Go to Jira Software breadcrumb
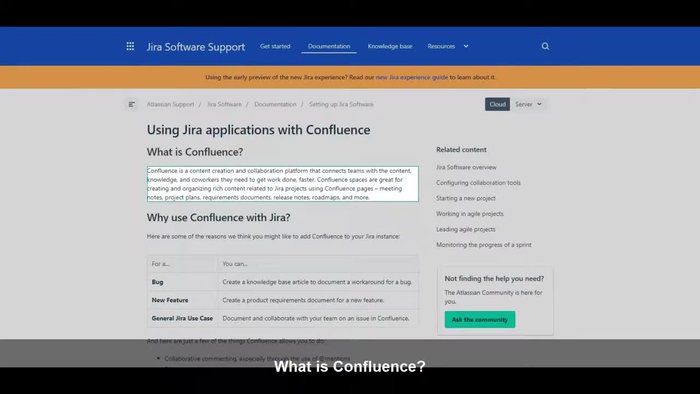 click(x=224, y=104)
